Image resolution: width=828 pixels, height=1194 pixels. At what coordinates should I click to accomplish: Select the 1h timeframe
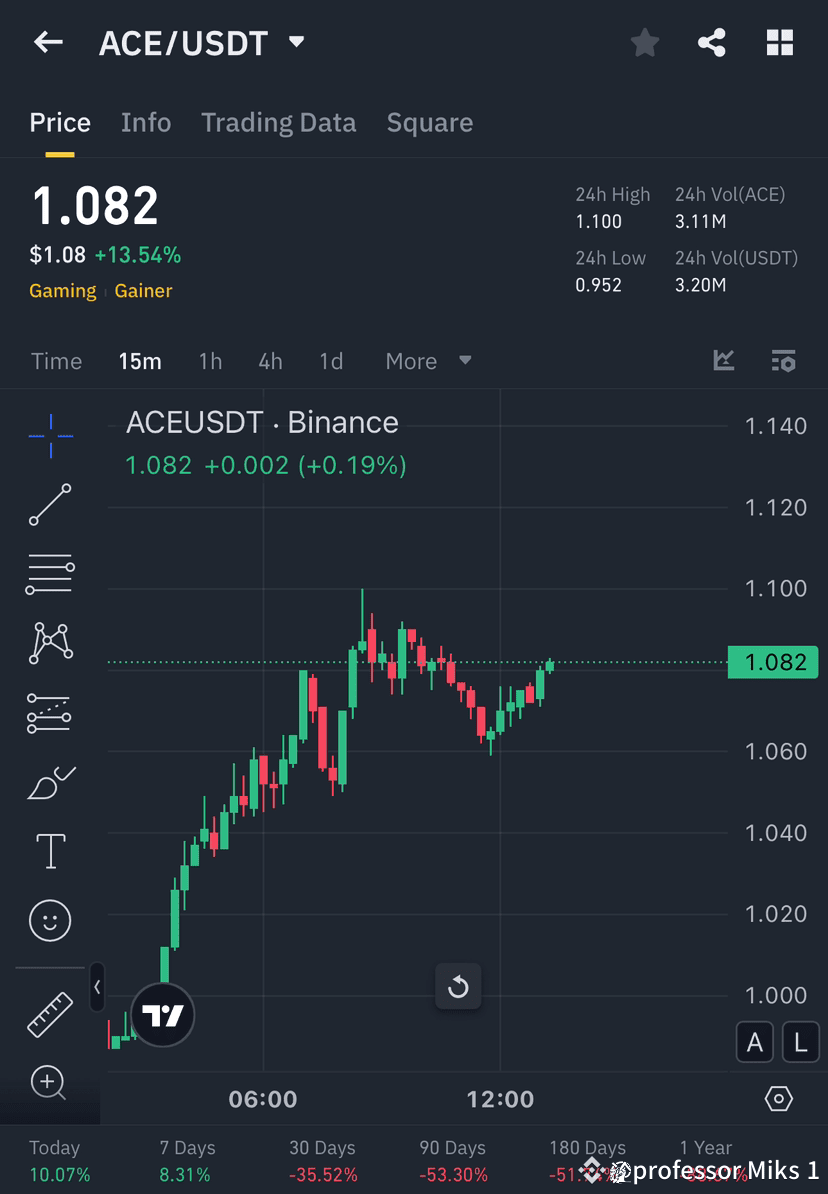point(210,361)
